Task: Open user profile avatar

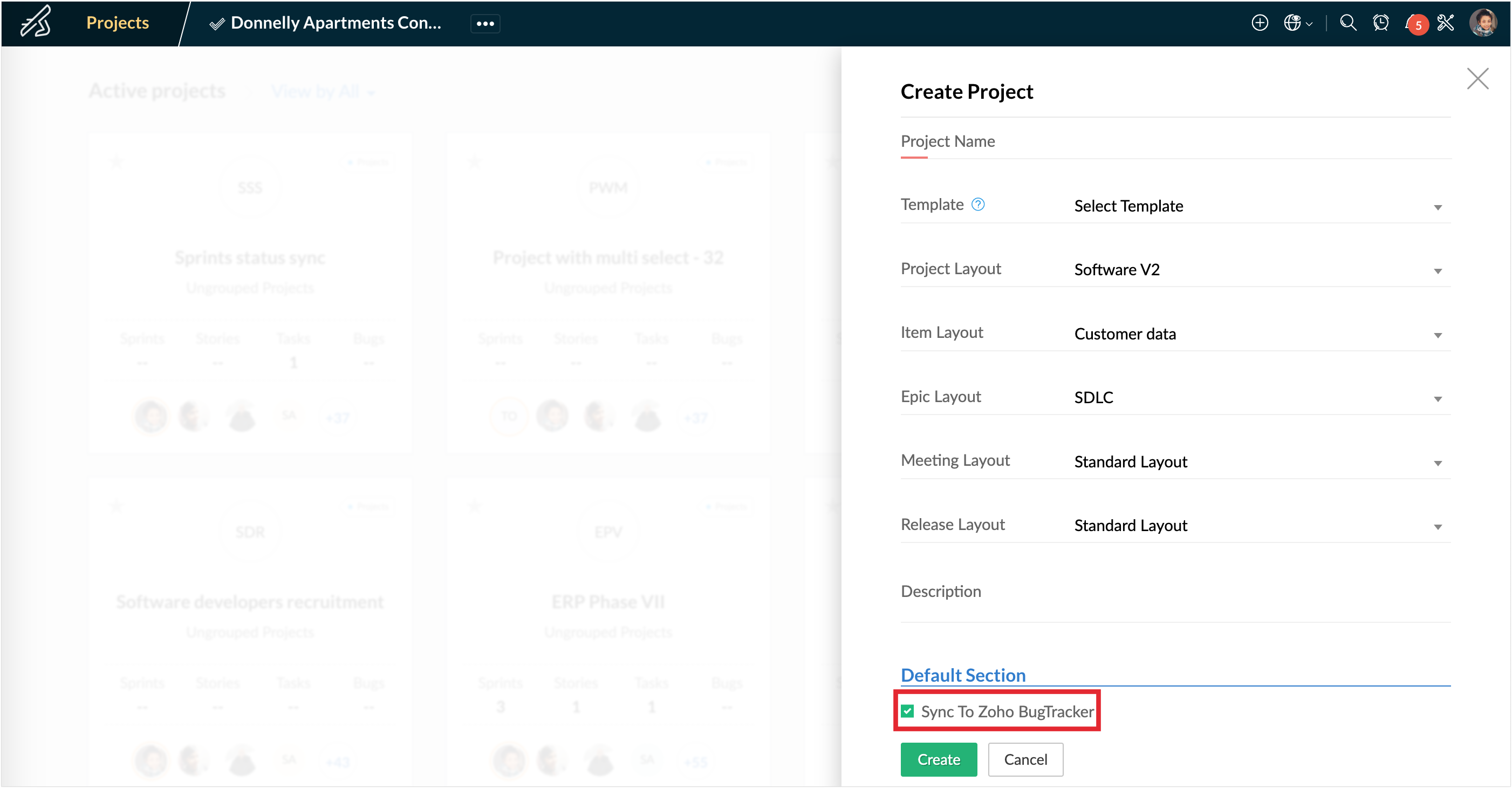Action: [x=1483, y=23]
